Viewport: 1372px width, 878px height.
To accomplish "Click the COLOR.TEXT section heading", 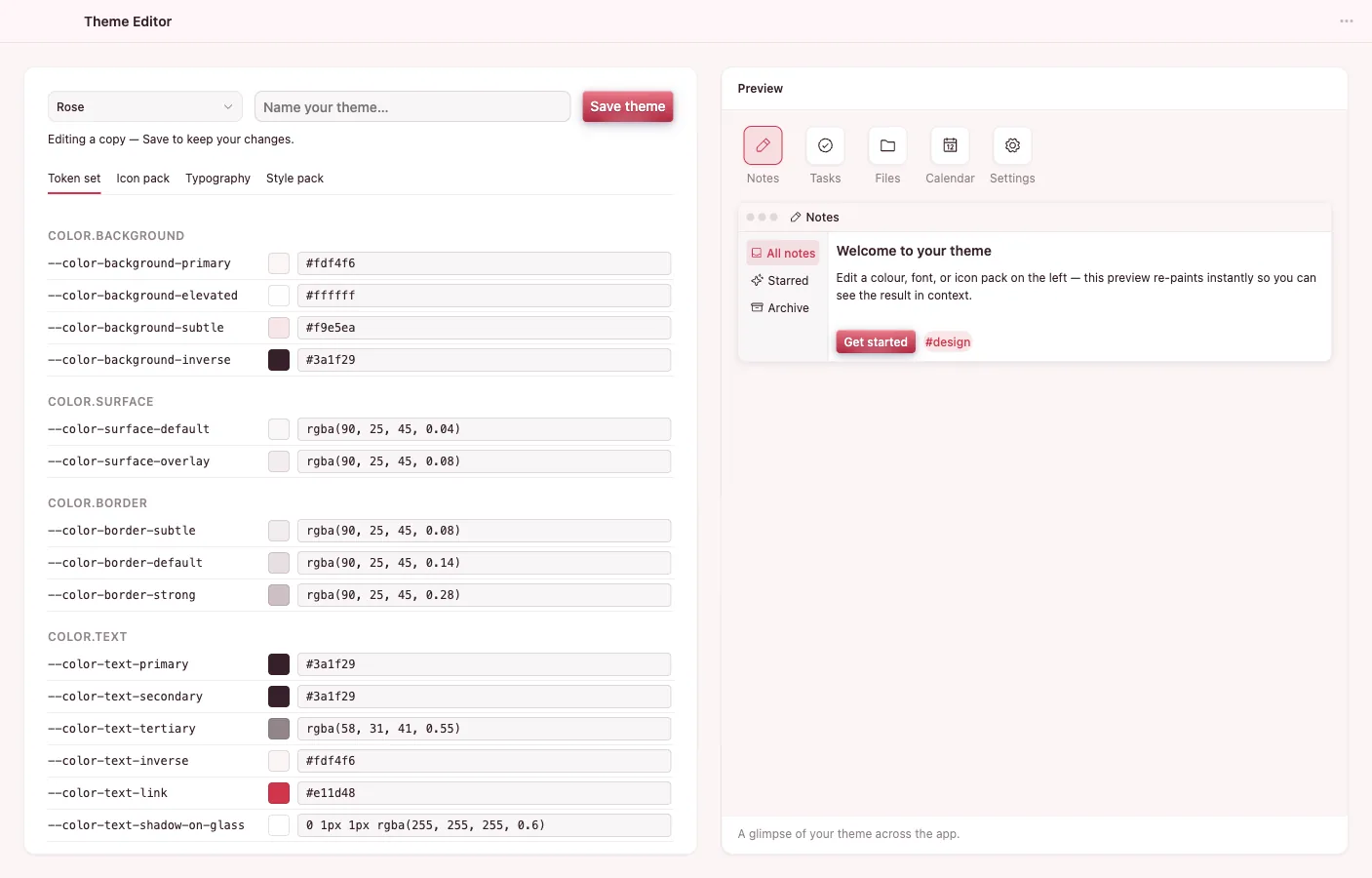I will point(88,637).
